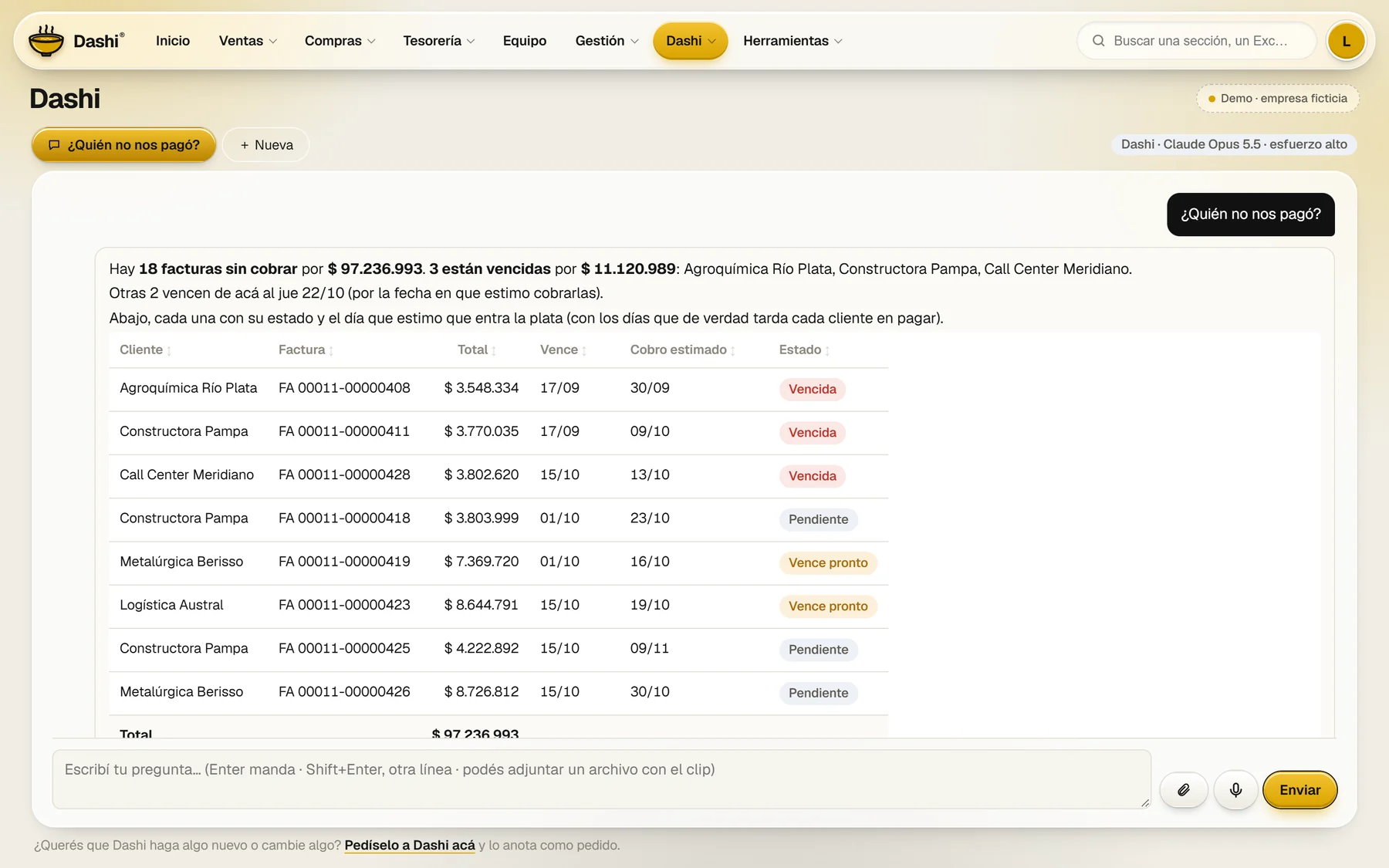Click the question text input field
Screen dimensions: 1389x868
601,779
